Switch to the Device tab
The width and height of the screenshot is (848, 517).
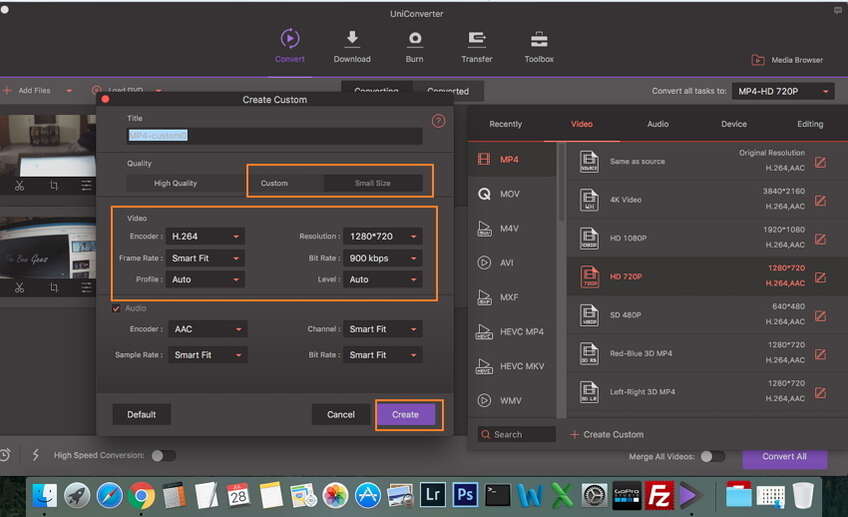tap(734, 124)
